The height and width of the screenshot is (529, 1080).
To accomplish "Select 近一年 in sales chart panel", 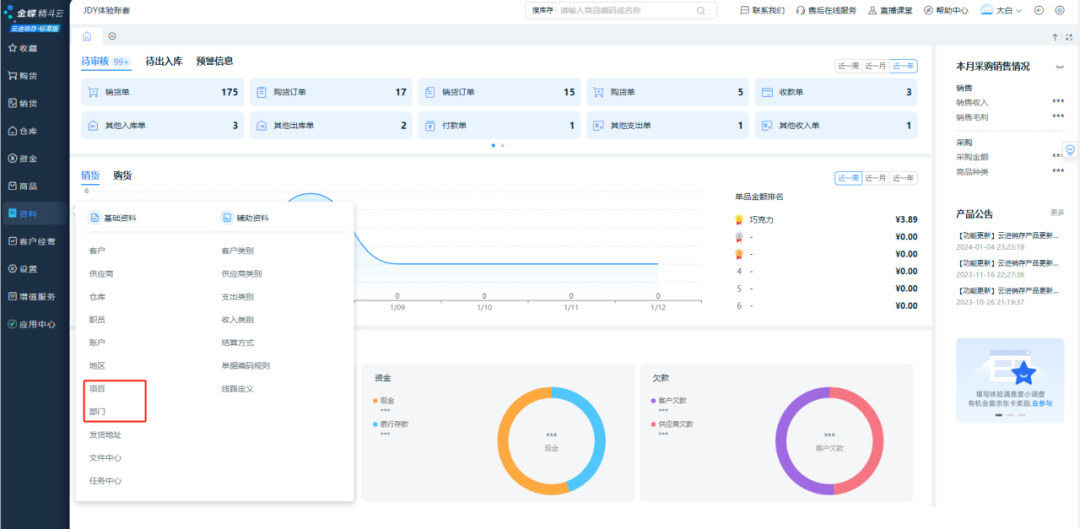I will [903, 178].
